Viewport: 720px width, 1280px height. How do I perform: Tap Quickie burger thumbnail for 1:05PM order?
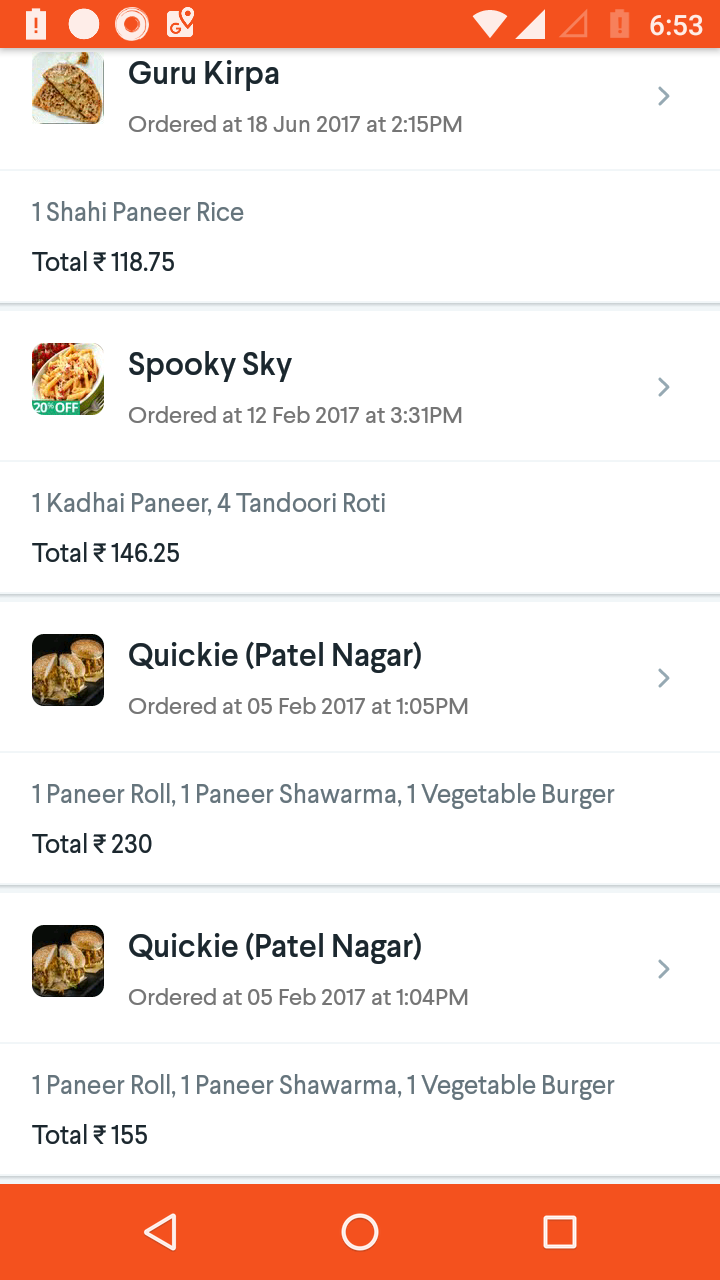68,670
